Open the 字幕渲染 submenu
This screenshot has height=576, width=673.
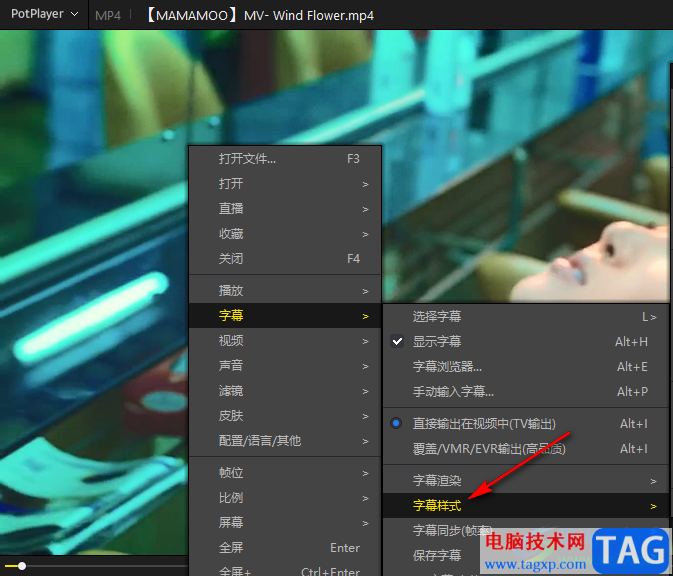(x=526, y=481)
